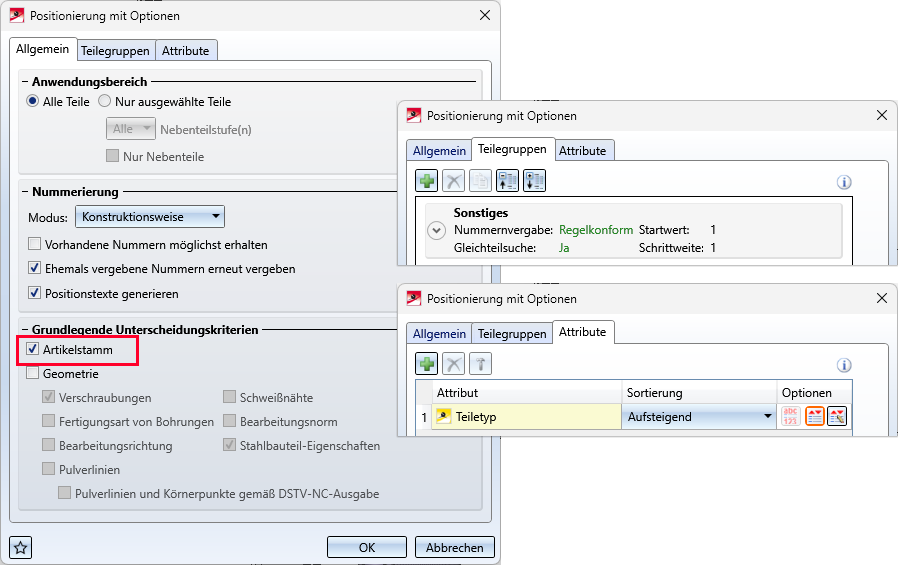Open the Modus Konstruktionsweise dropdown
Image resolution: width=898 pixels, height=565 pixels.
[x=150, y=217]
